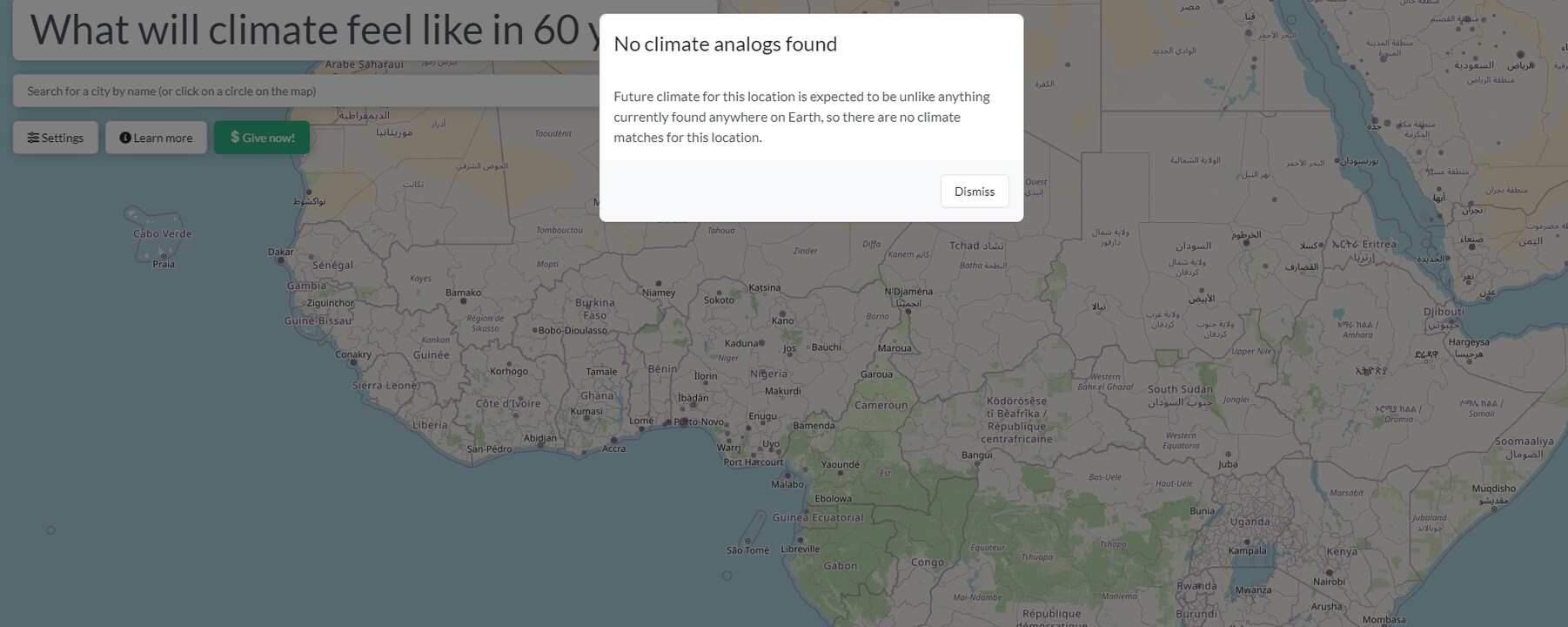Focus the city name search field
The height and width of the screenshot is (627, 1568).
coord(306,91)
